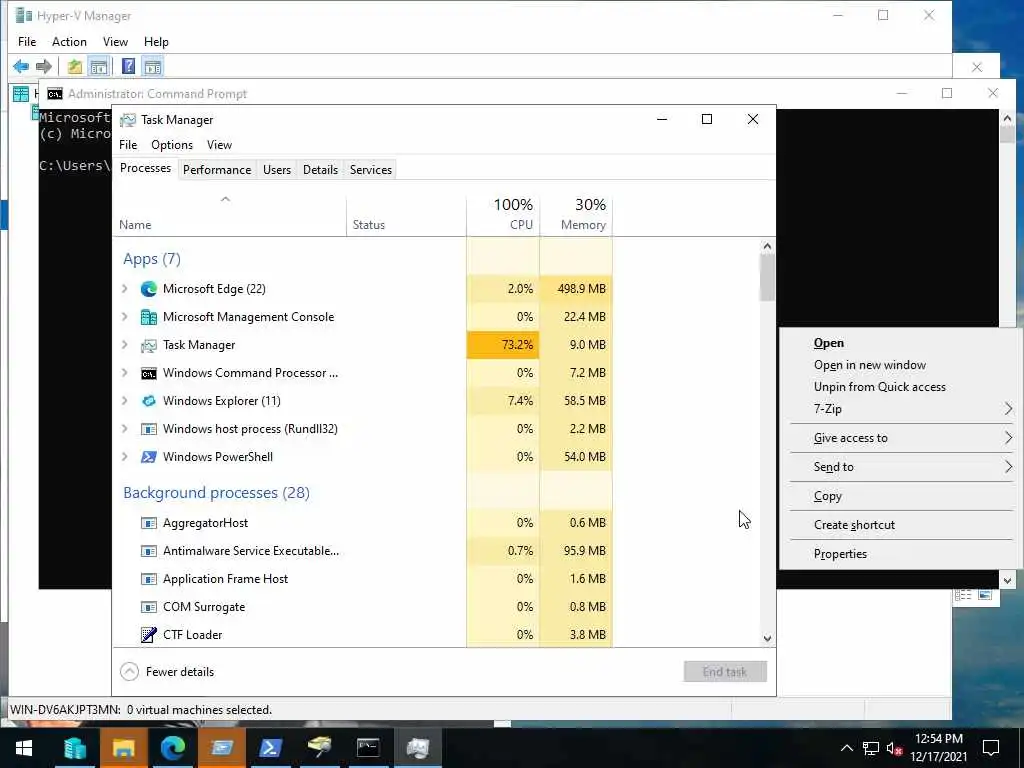Sort processes by the CPU column header

tap(504, 214)
